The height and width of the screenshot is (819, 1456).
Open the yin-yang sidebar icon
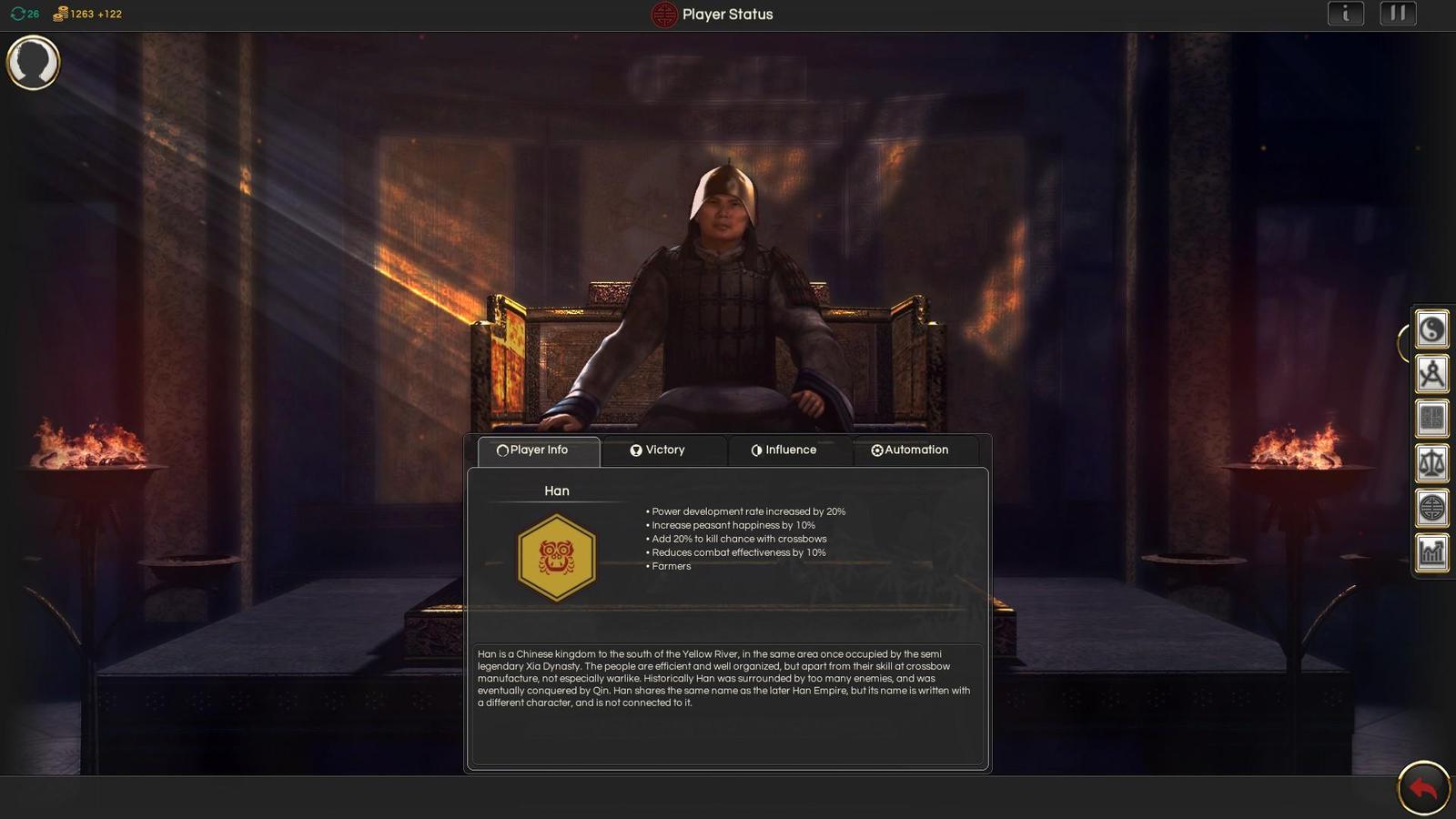1431,329
